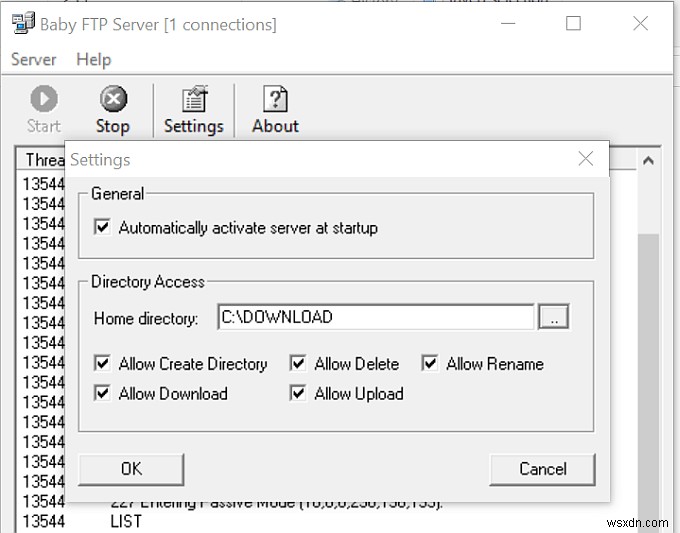Viewport: 680px width, 533px height.
Task: Open the About toolbar icon
Action: click(x=275, y=109)
